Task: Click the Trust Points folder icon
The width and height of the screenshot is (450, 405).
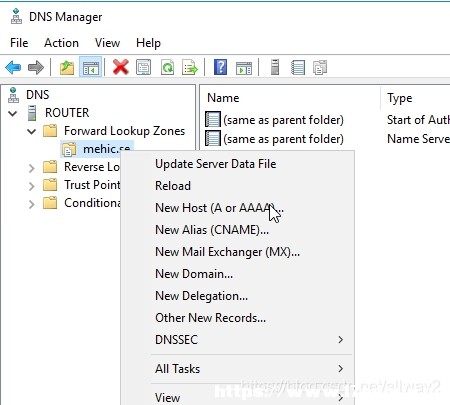Action: (50, 185)
